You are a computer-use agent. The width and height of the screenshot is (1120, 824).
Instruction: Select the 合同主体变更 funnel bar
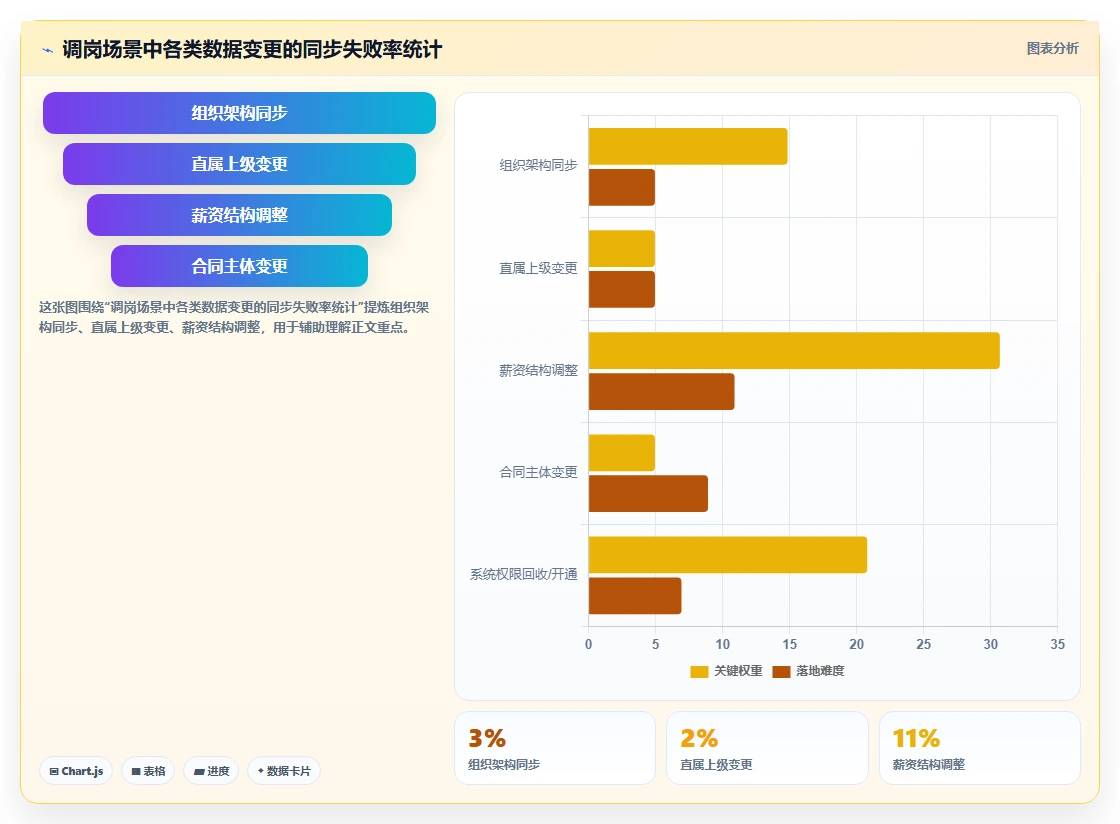pyautogui.click(x=239, y=266)
